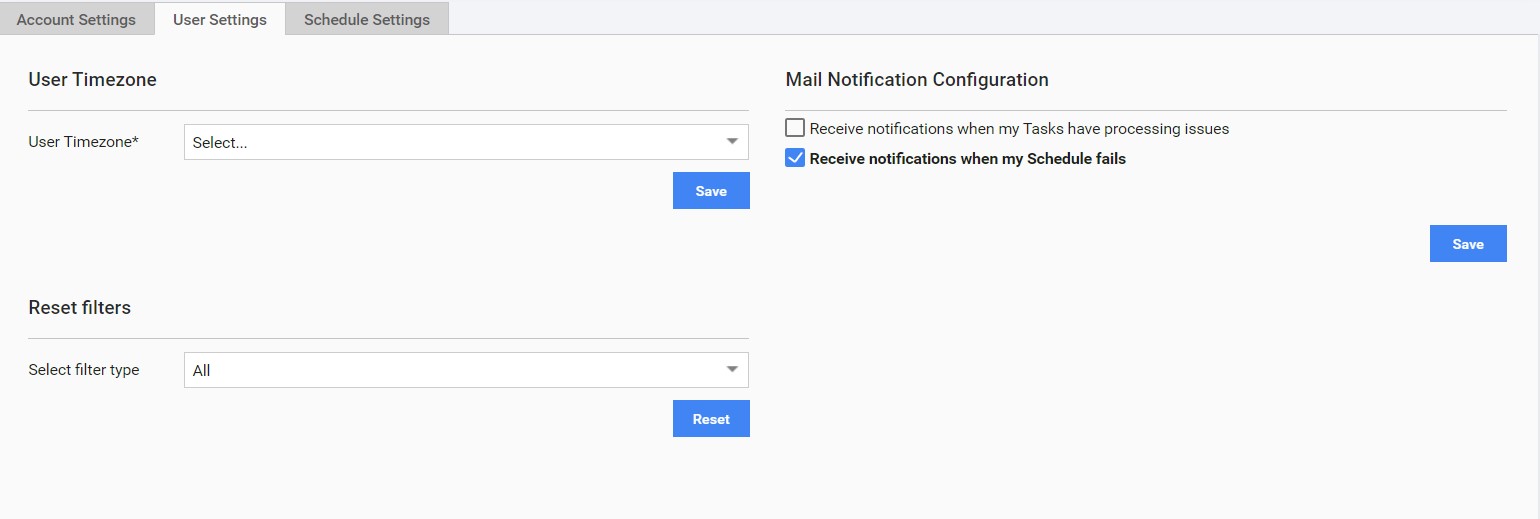This screenshot has width=1540, height=519.
Task: Uncheck the Schedule fails notification checkbox
Action: tap(795, 158)
